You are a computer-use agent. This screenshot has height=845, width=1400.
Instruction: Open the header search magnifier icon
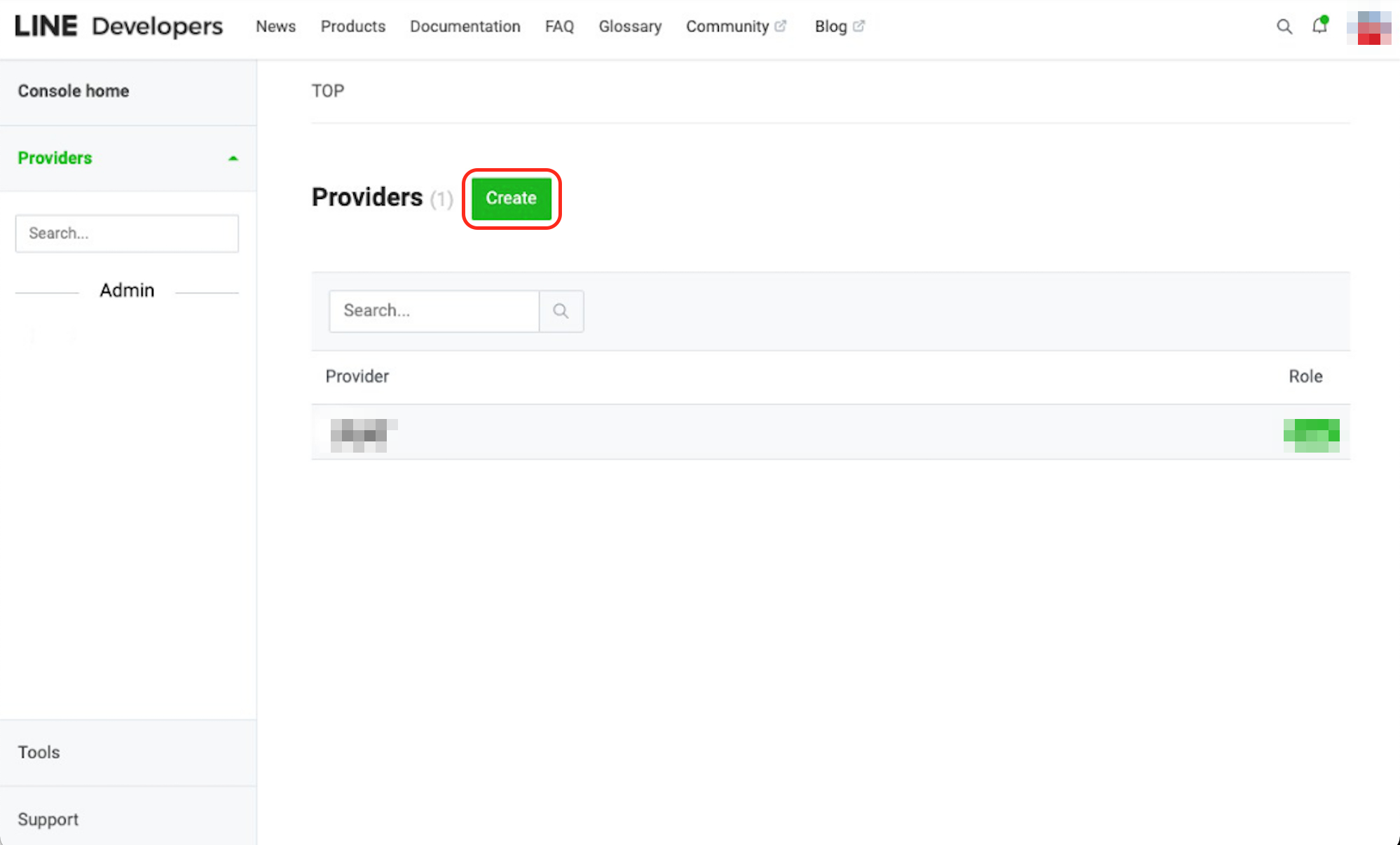(1284, 27)
